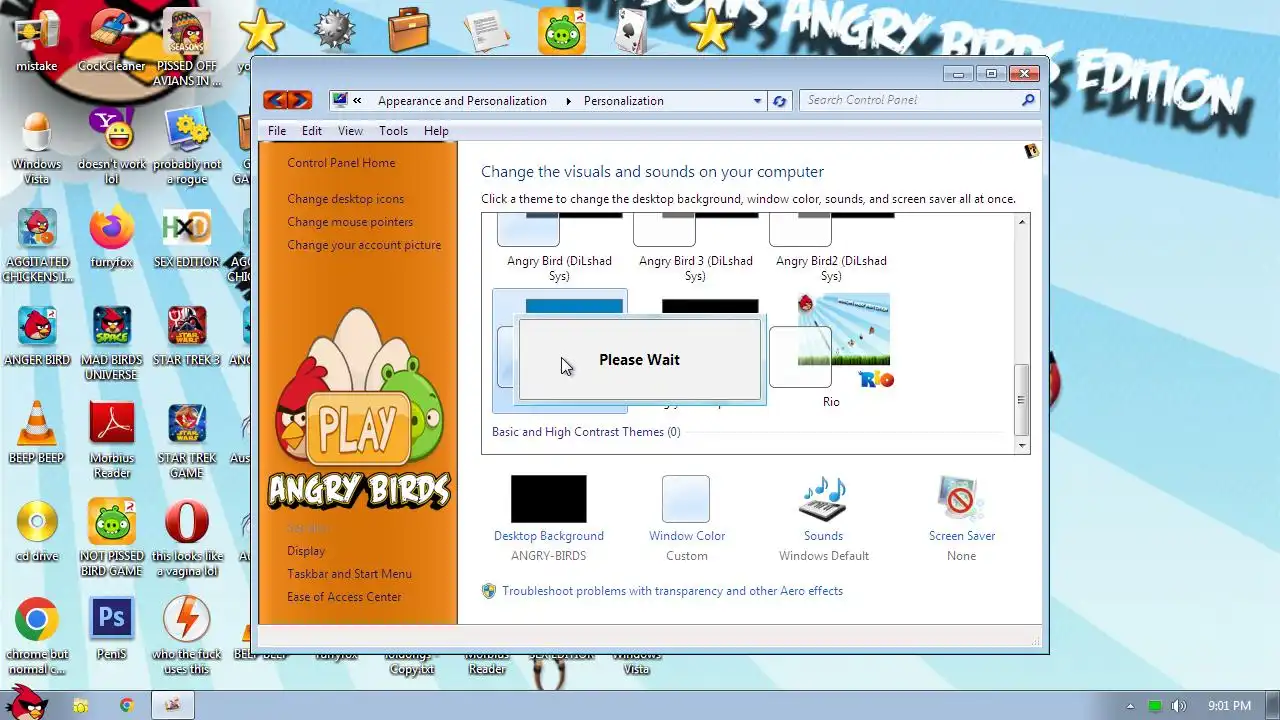Expand the arrow between Appearance and Personalization
This screenshot has height=720, width=1280.
(569, 101)
